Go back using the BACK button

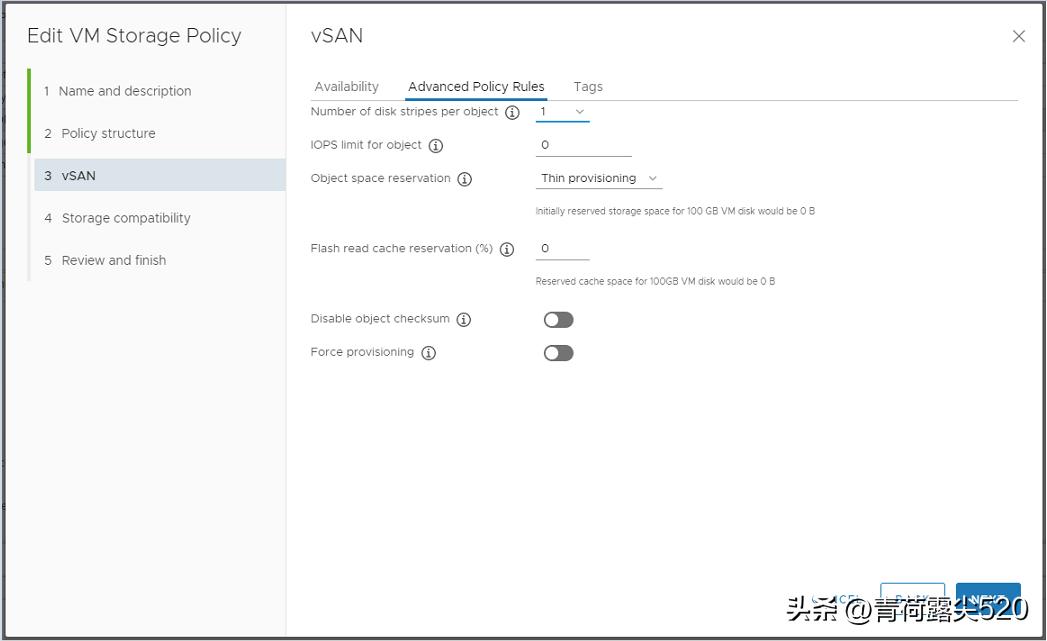click(x=912, y=598)
